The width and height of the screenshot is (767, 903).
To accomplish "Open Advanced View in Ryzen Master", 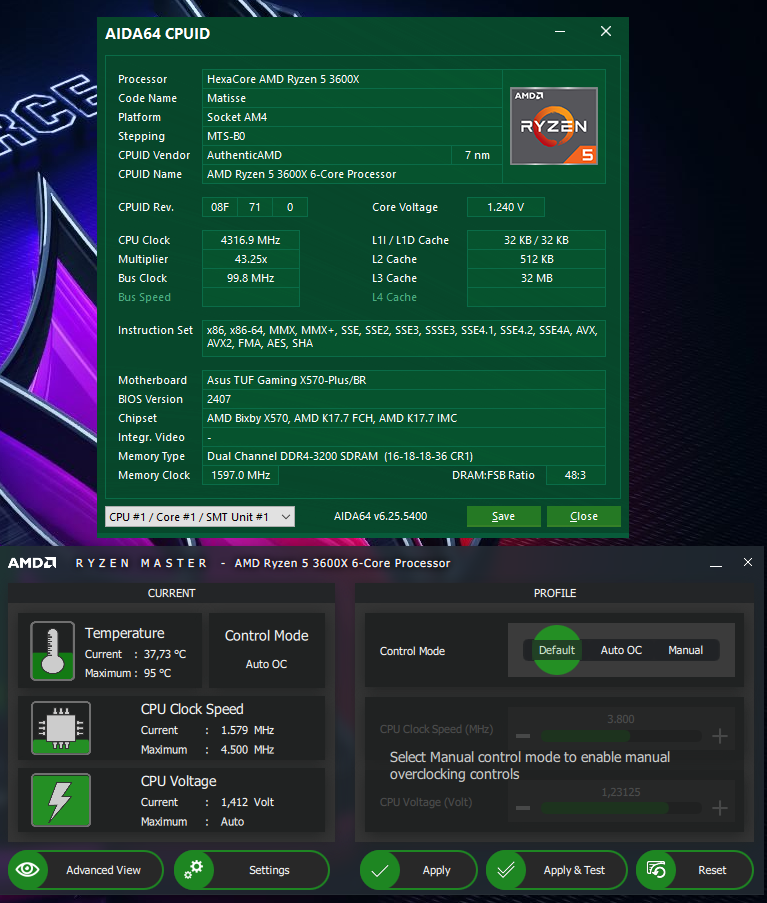I will point(86,870).
